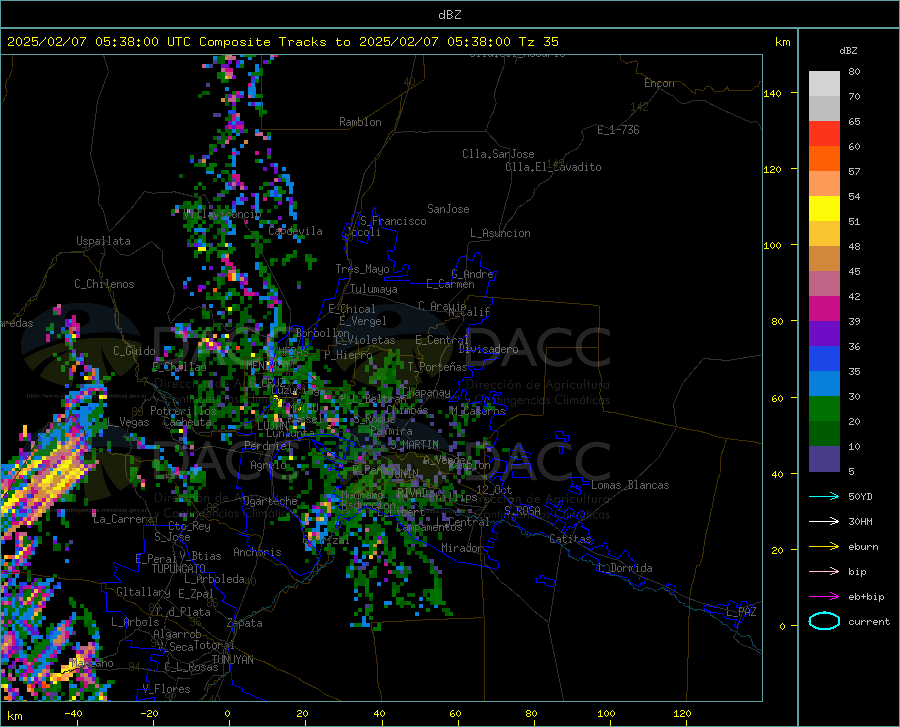The width and height of the screenshot is (900, 727).
Task: Click the -40 tick on bottom axis
Action: point(73,713)
